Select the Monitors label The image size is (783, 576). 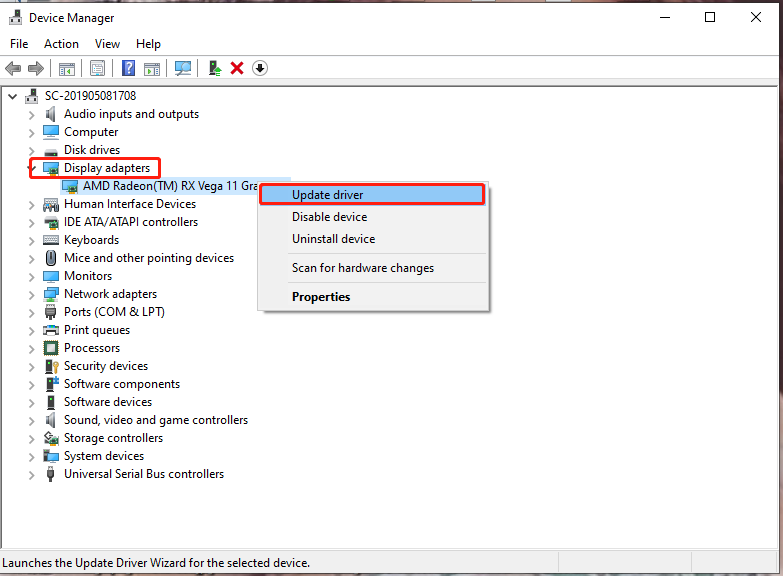coord(88,276)
